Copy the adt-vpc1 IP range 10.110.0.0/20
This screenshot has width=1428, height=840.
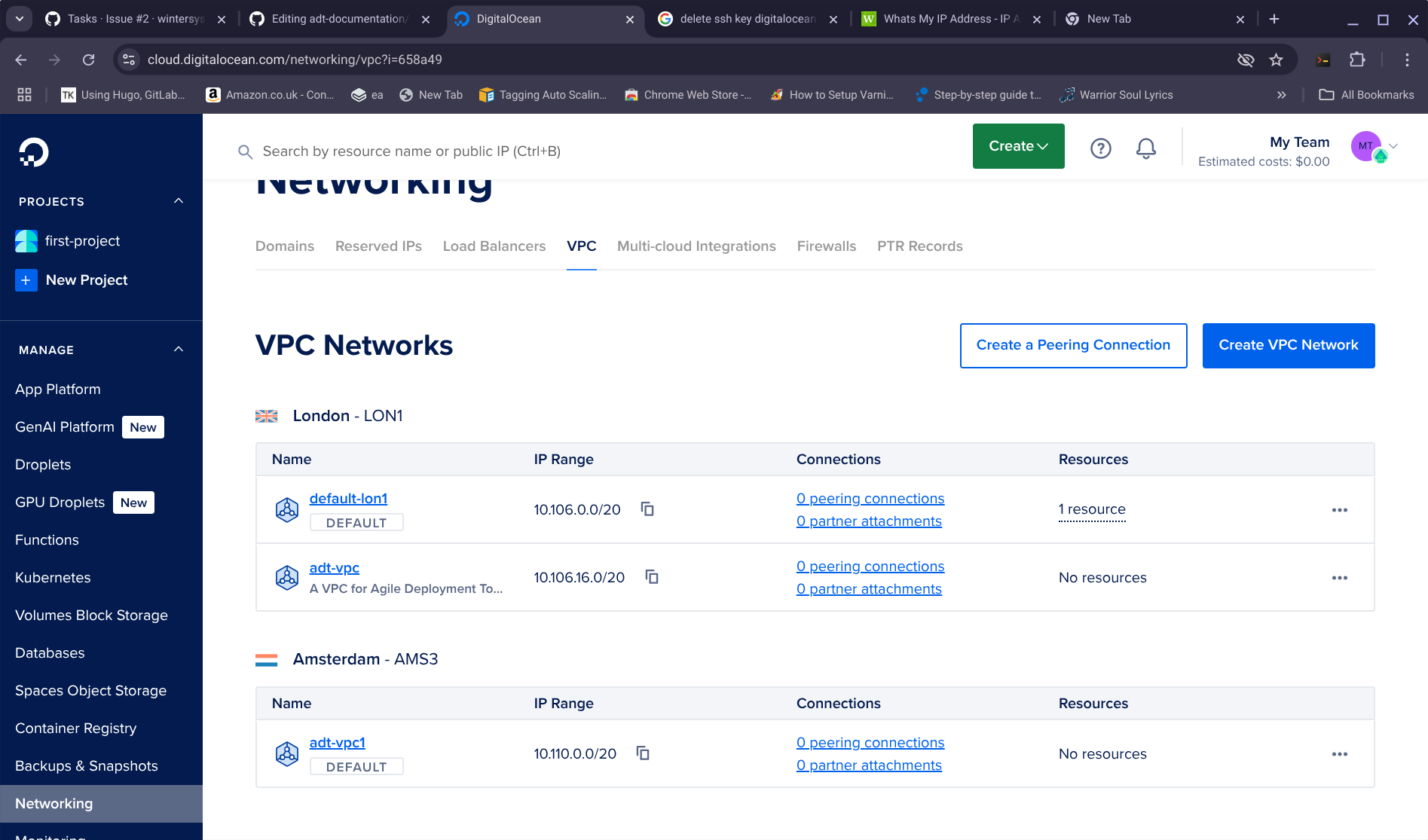tap(643, 753)
